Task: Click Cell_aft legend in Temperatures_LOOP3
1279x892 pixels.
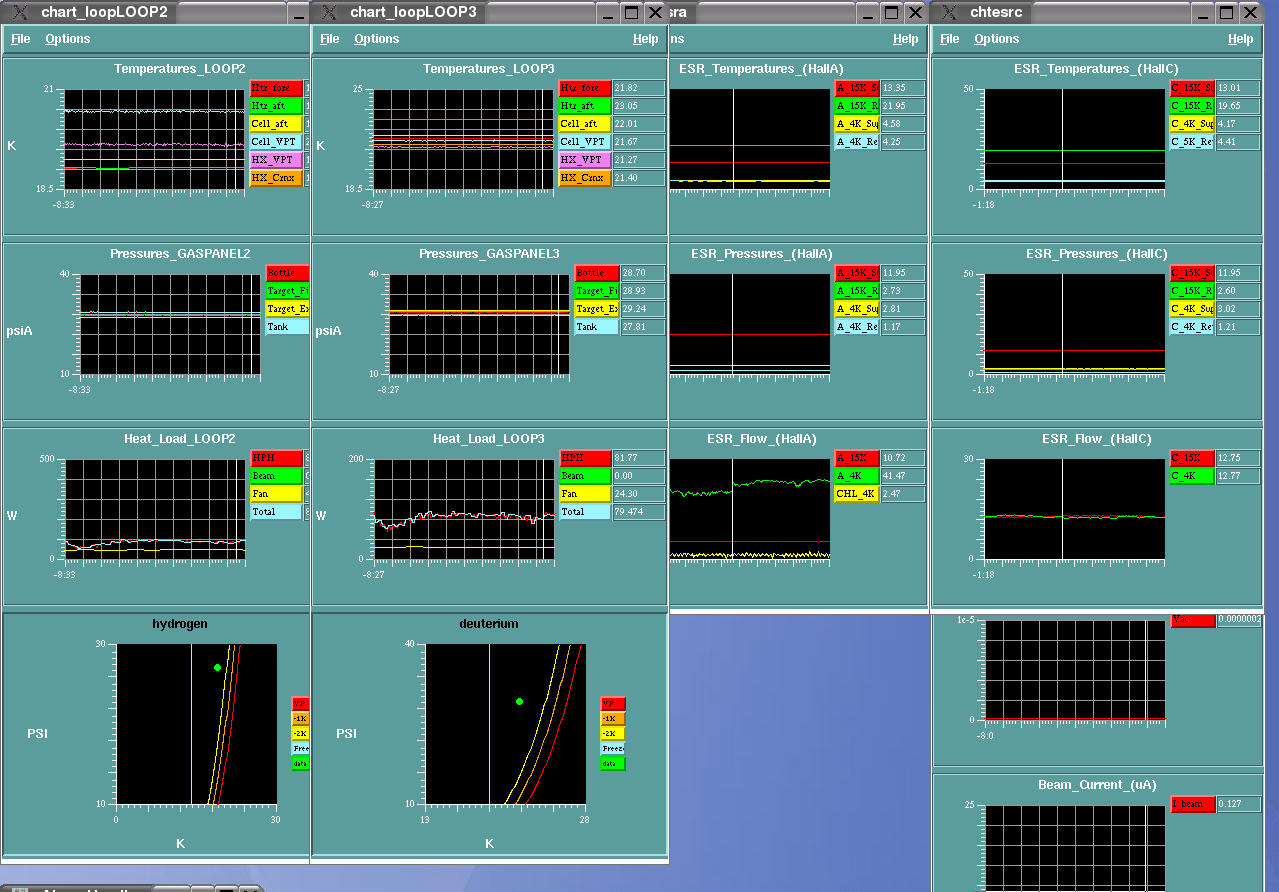Action: click(585, 124)
